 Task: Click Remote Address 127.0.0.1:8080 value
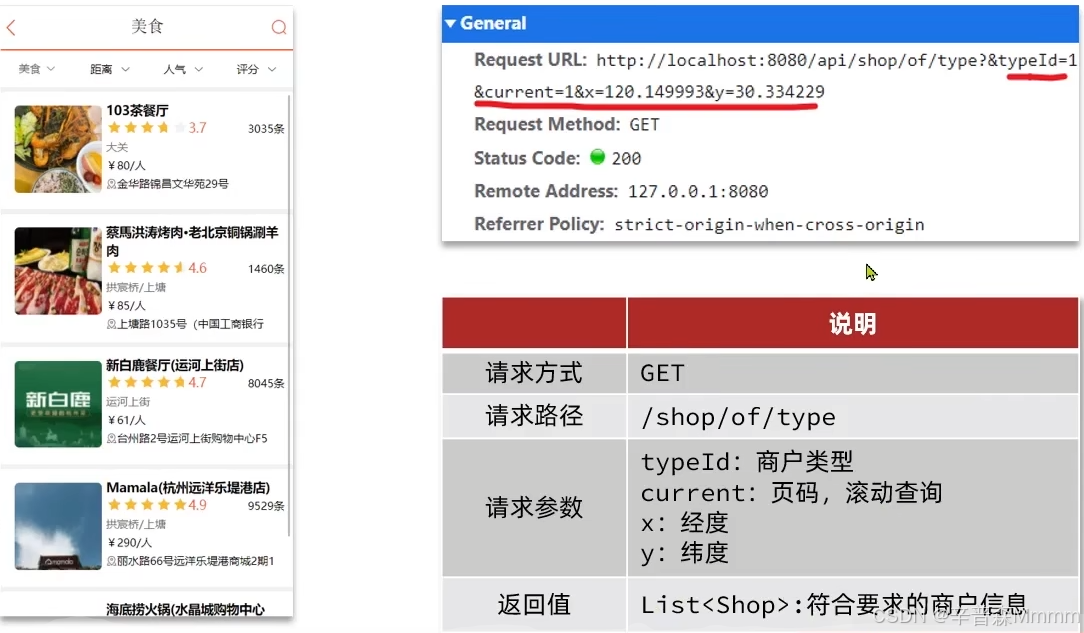tap(698, 191)
